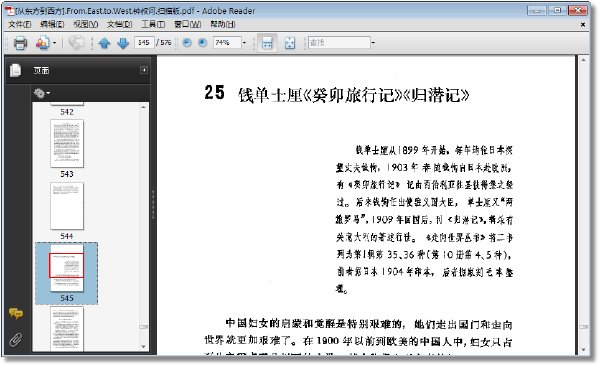The image size is (600, 366).
Task: Go to previous page with up arrow
Action: (104, 42)
